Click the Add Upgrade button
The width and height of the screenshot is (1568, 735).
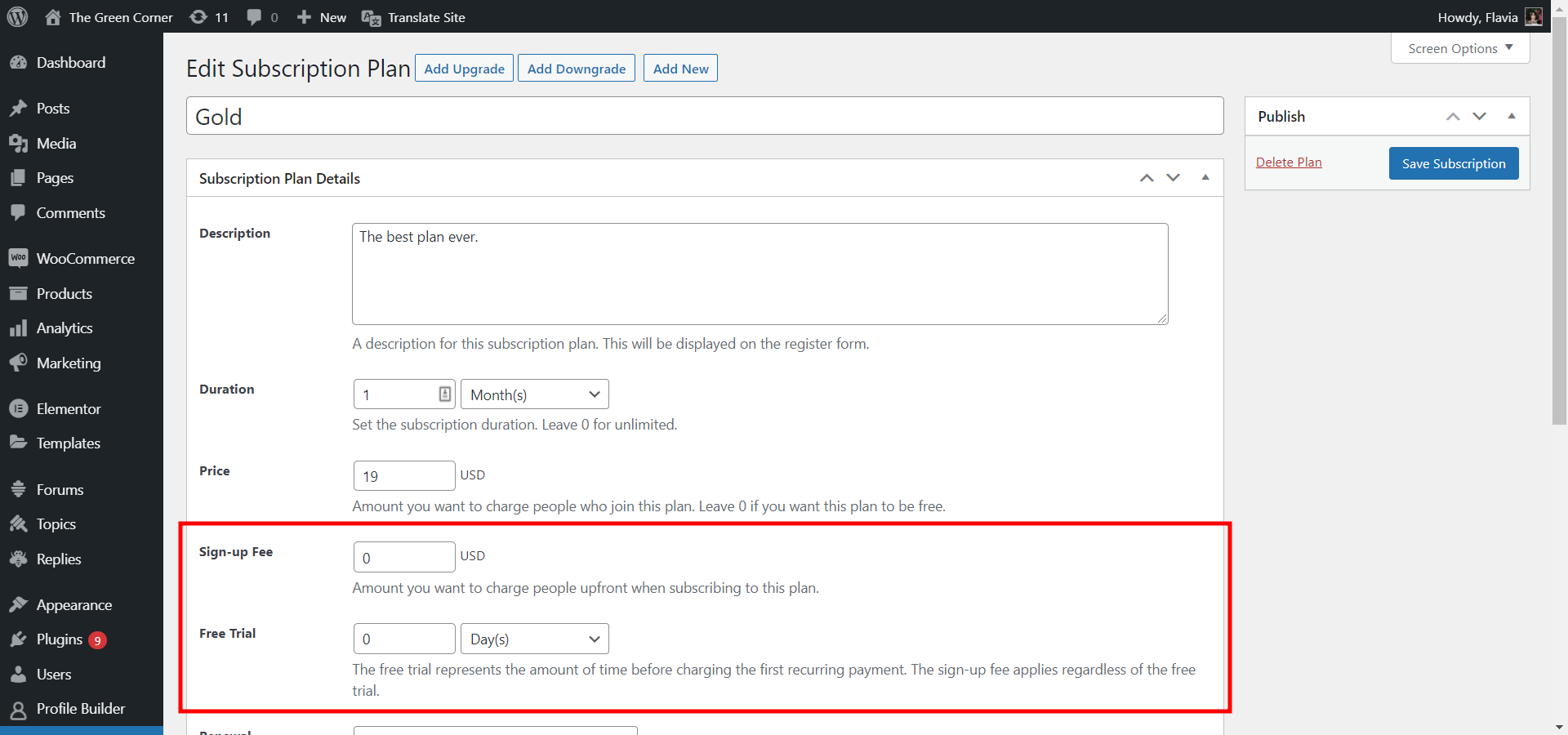(464, 69)
